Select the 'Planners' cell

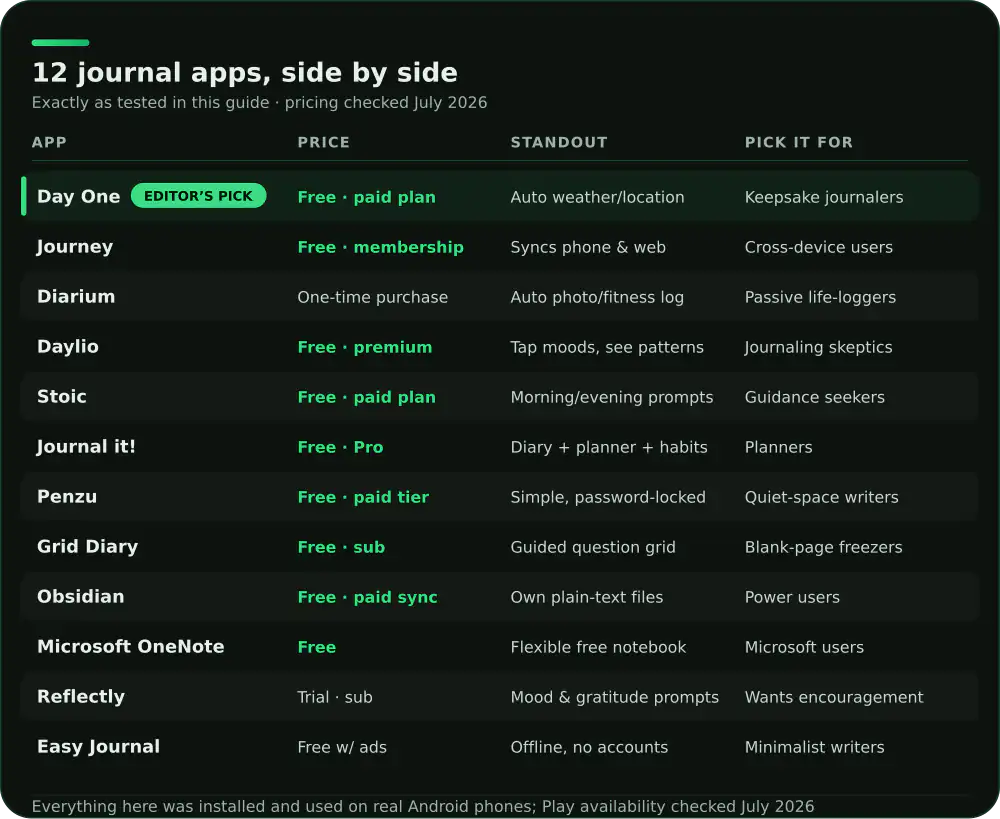[779, 447]
